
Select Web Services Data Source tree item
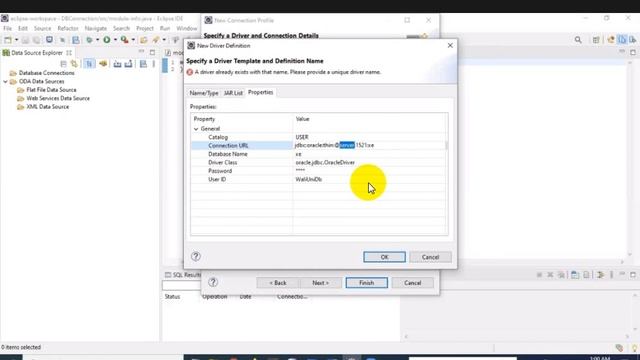[x=58, y=98]
